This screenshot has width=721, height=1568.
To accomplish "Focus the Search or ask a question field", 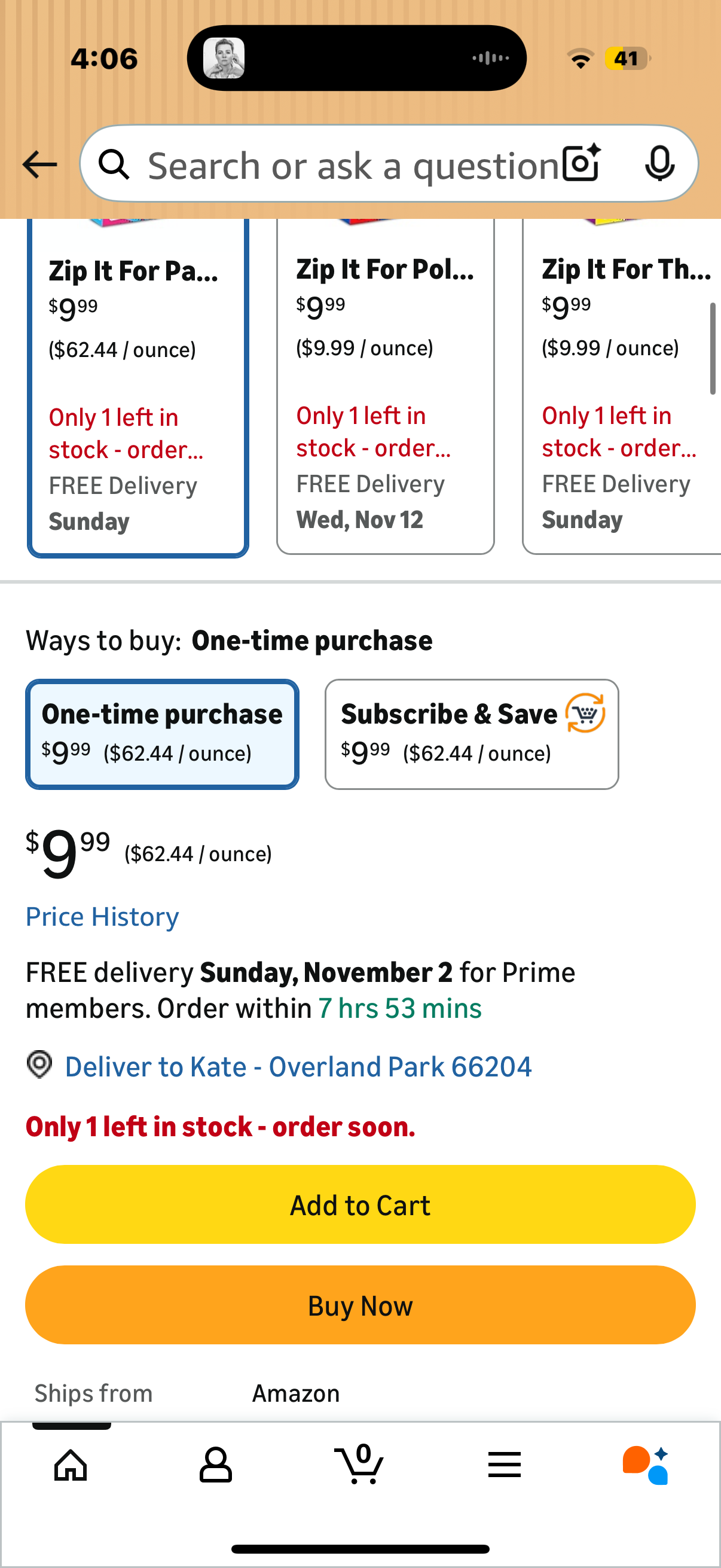I will 353,165.
